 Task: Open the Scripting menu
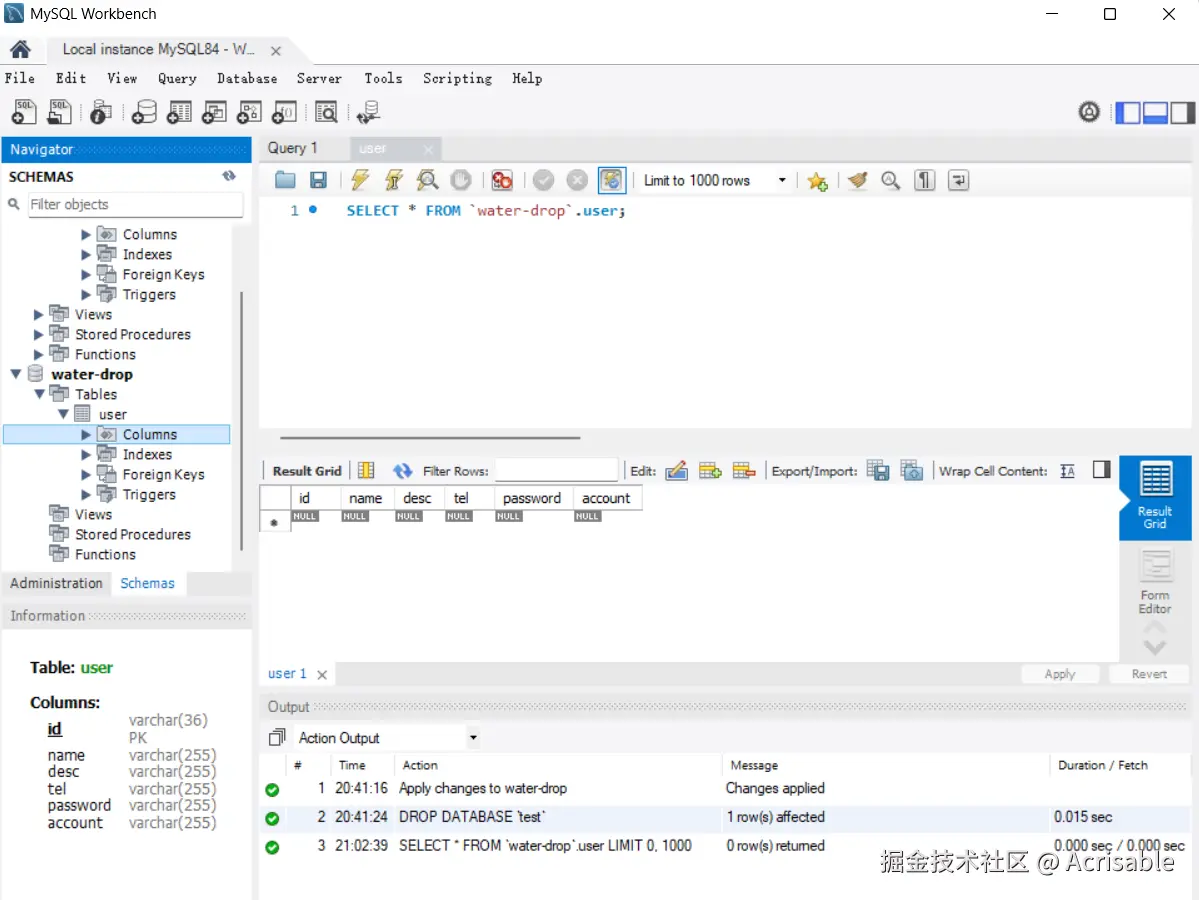click(457, 79)
